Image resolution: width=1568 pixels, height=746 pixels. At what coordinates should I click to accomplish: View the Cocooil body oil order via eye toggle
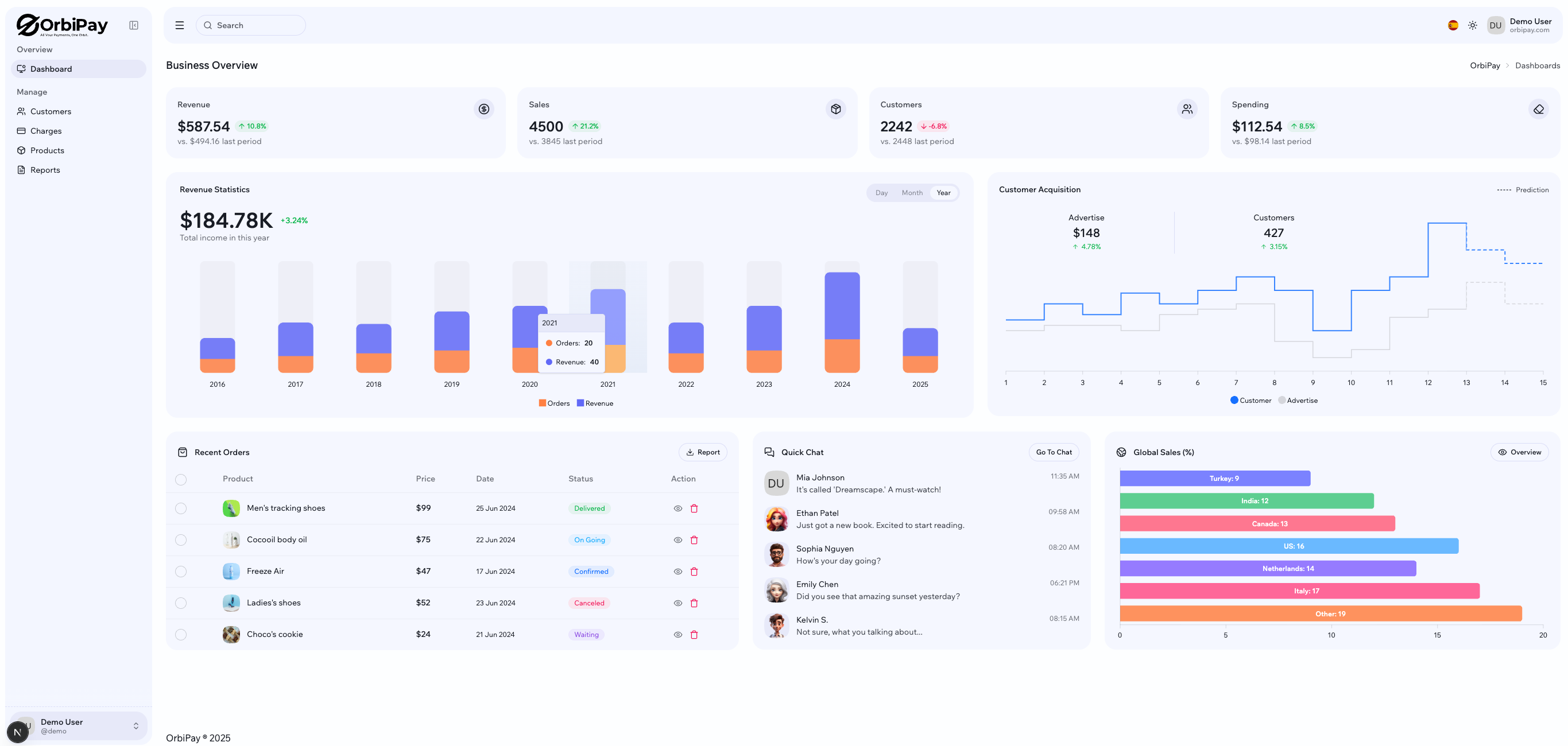tap(677, 540)
